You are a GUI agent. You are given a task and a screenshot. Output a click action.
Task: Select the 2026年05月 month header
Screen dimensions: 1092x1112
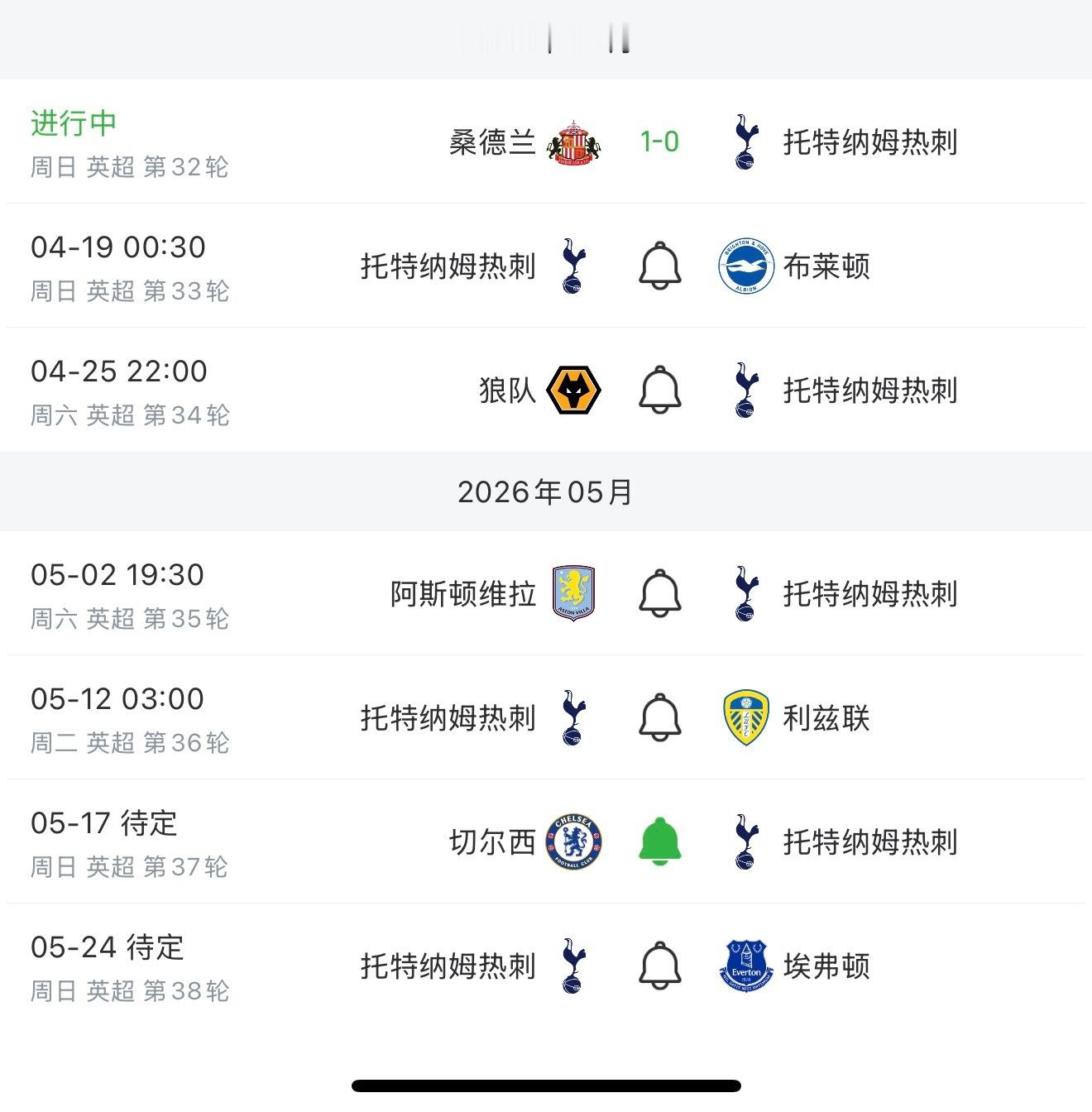[x=545, y=492]
